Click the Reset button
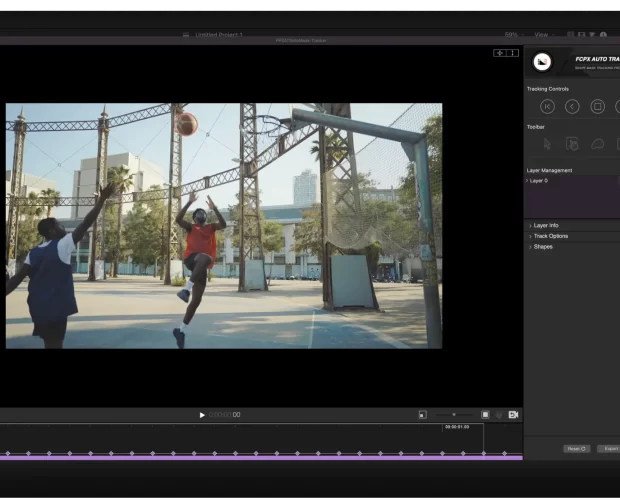Viewport: 620px width, 500px height. (x=577, y=449)
